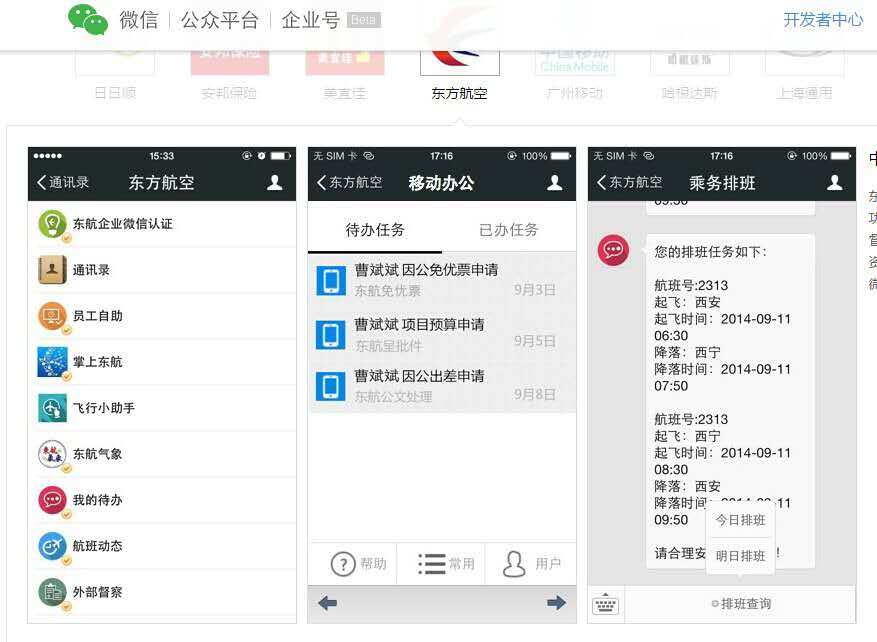The height and width of the screenshot is (642, 877).
Task: Select the 东方航空 case thumbnail
Action: click(x=460, y=62)
